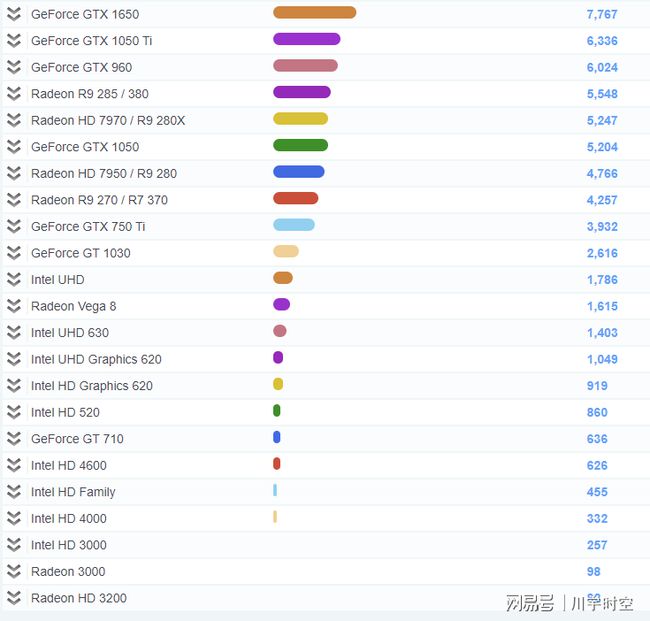Open the Intel HD 4600 link

(x=69, y=465)
